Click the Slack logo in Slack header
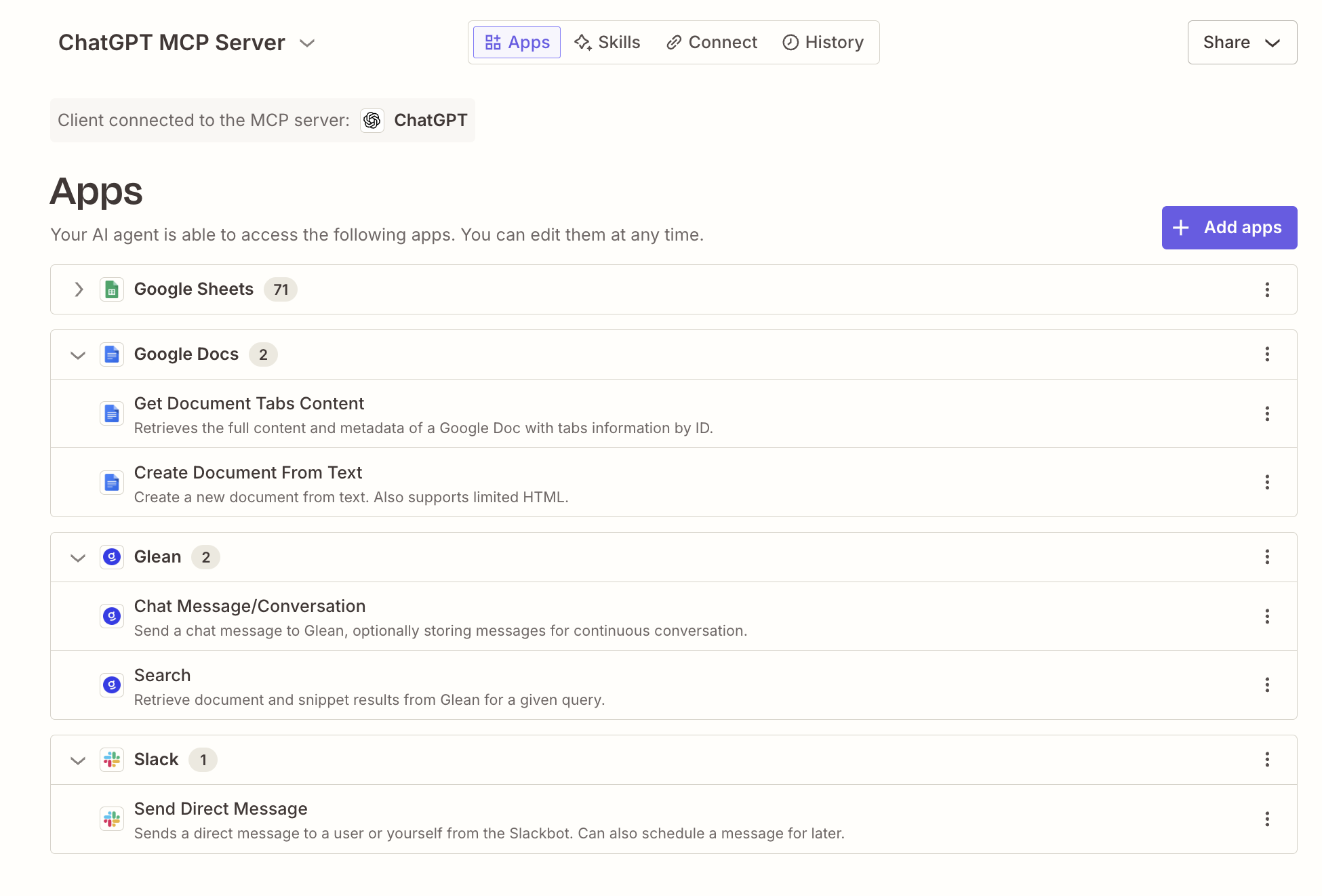1322x896 pixels. pyautogui.click(x=112, y=760)
